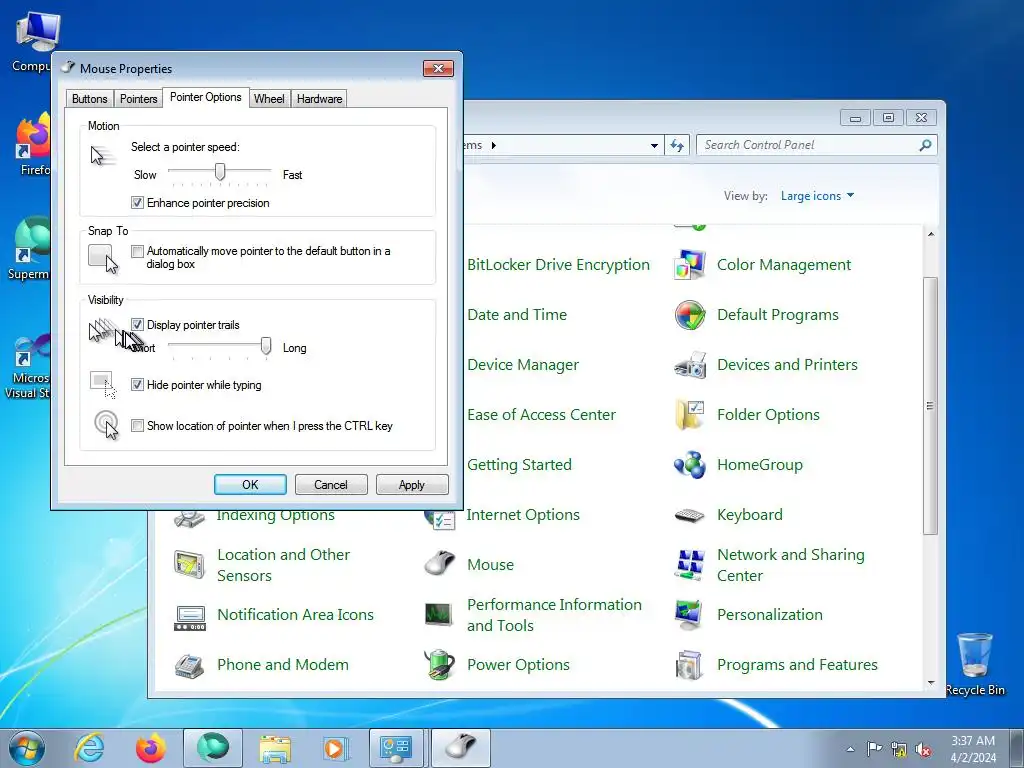Click the pointer speed slider thumb
The image size is (1024, 768).
click(x=220, y=172)
